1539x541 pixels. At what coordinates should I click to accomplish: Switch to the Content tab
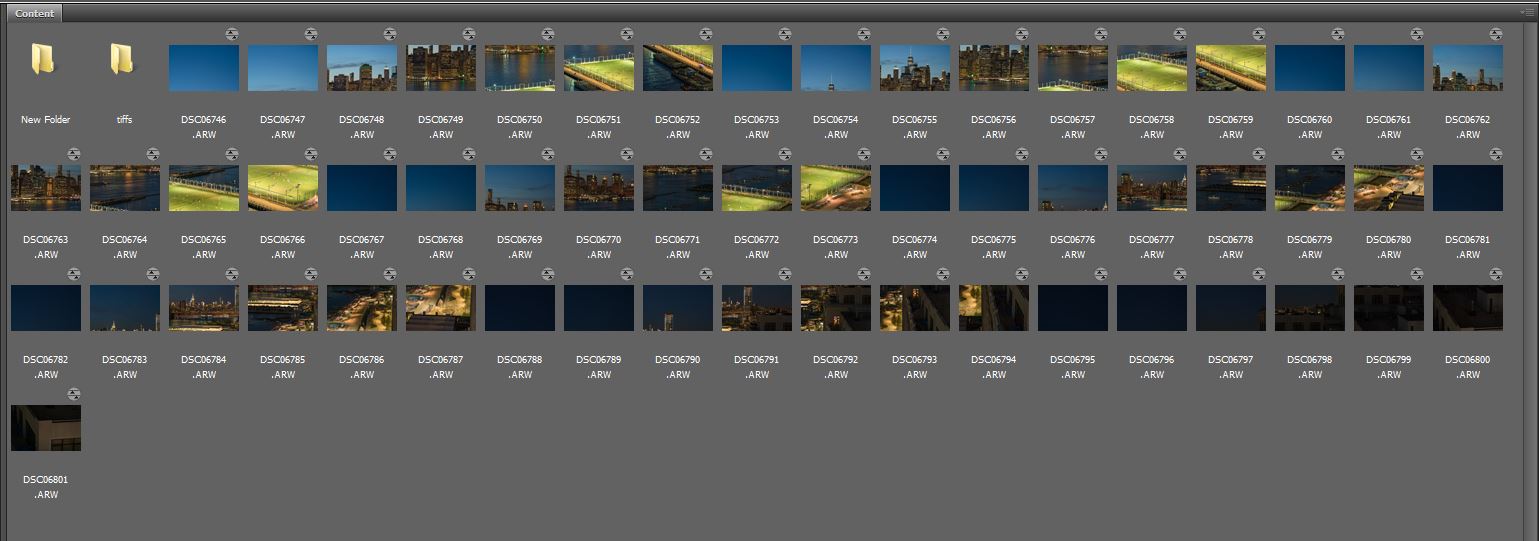[34, 13]
